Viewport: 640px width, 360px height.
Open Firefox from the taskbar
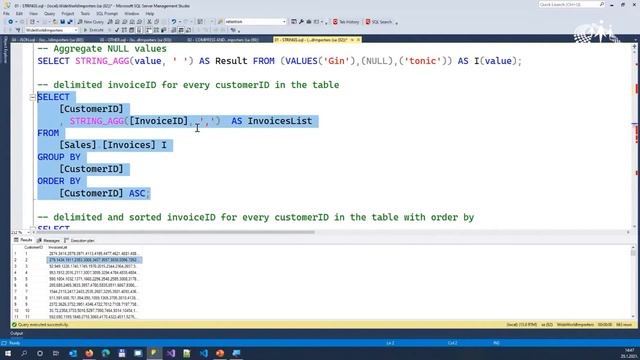(x=89, y=353)
